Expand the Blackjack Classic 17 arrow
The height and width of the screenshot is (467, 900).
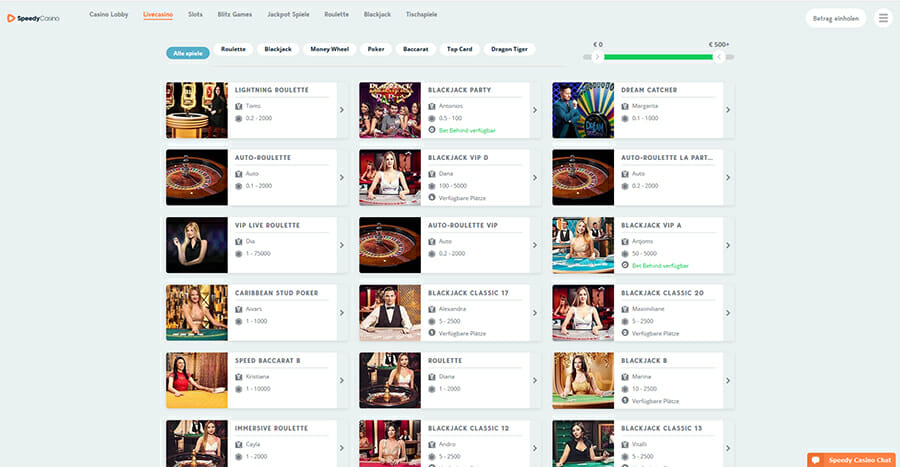[x=535, y=313]
